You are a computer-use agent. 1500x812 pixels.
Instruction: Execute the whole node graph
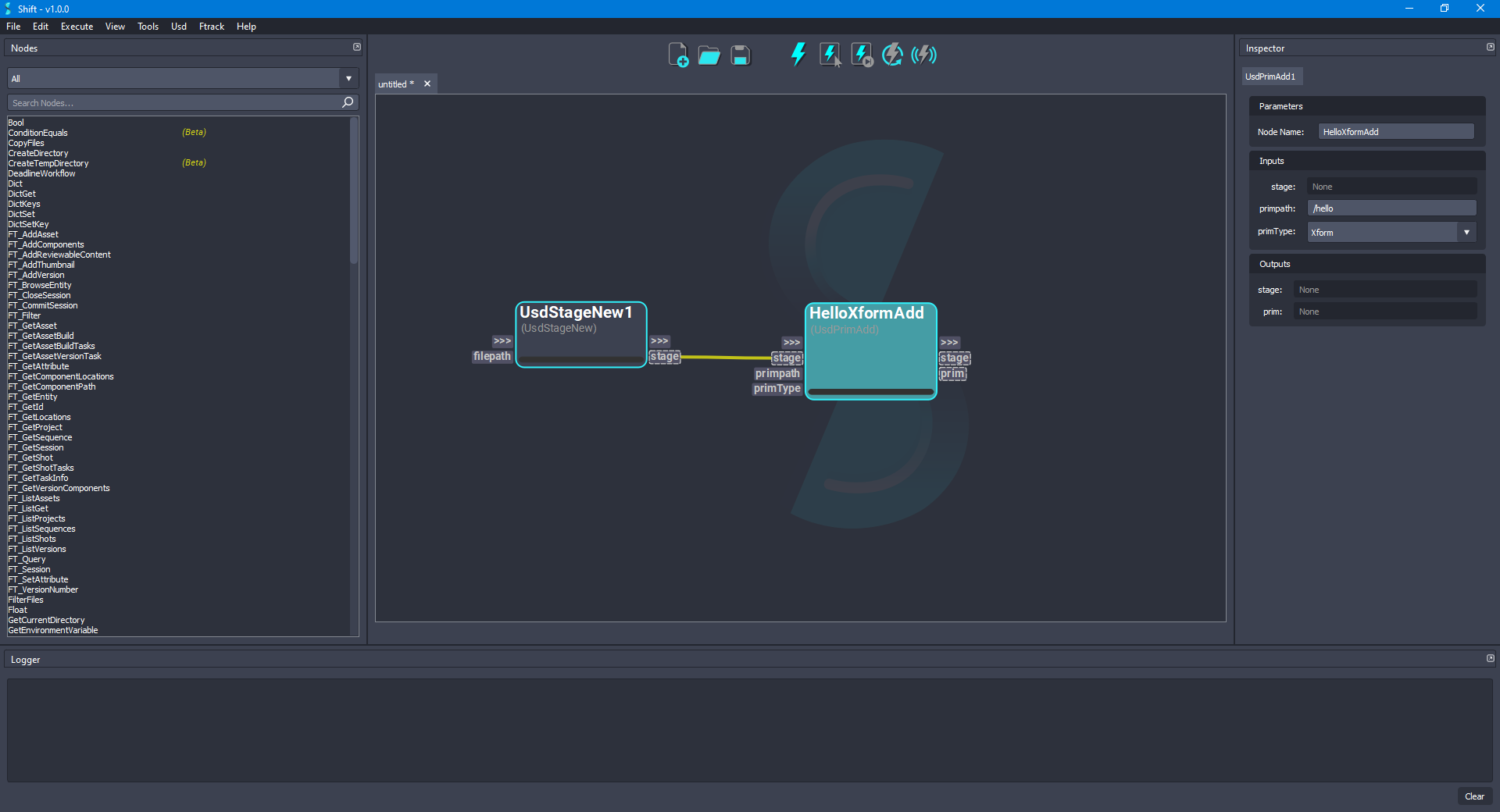[x=798, y=55]
